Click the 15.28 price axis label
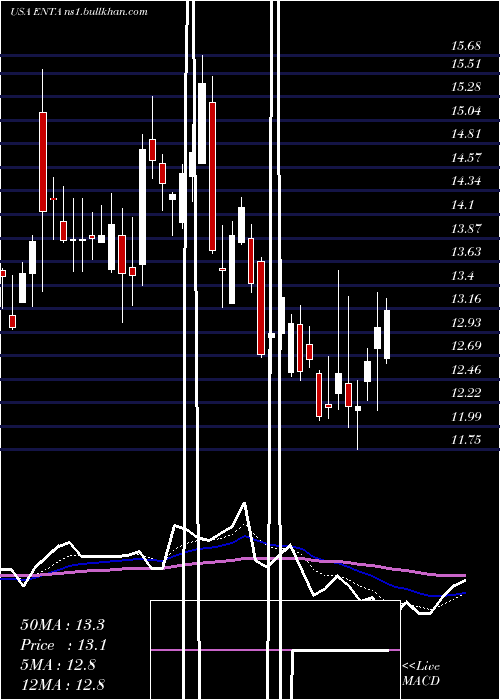 pos(466,87)
